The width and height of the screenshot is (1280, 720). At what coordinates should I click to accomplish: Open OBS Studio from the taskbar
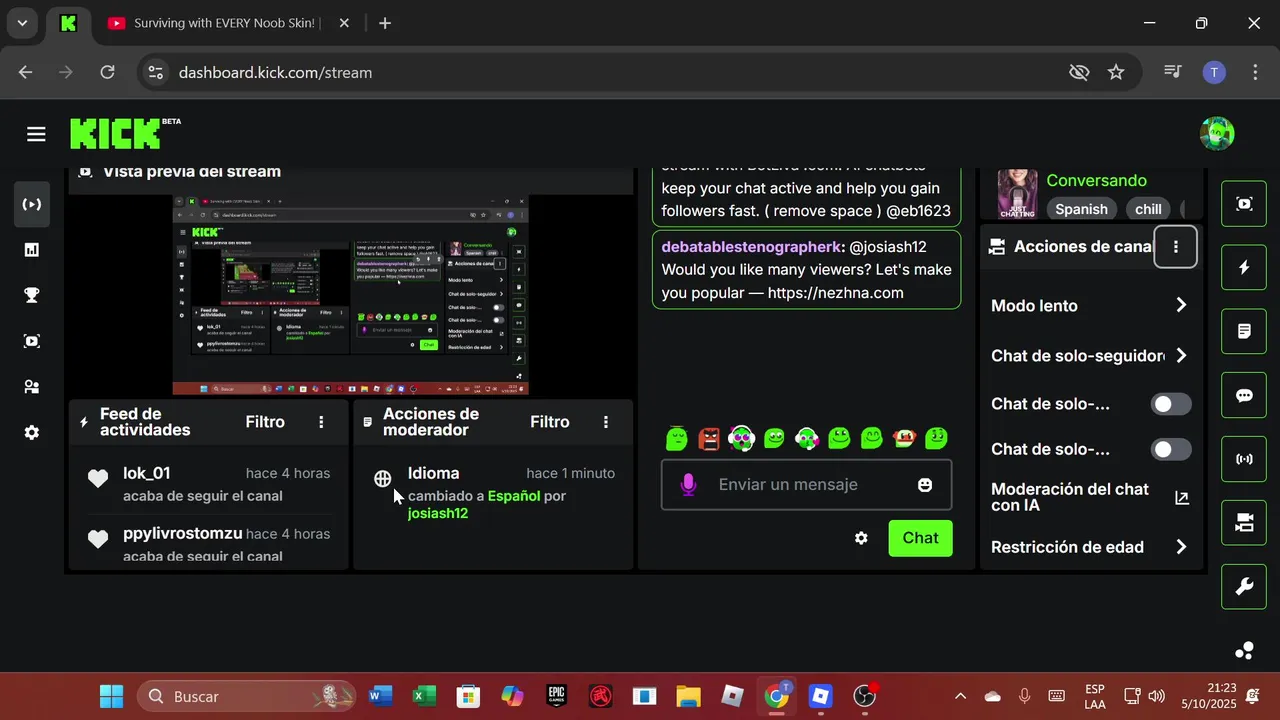click(865, 696)
